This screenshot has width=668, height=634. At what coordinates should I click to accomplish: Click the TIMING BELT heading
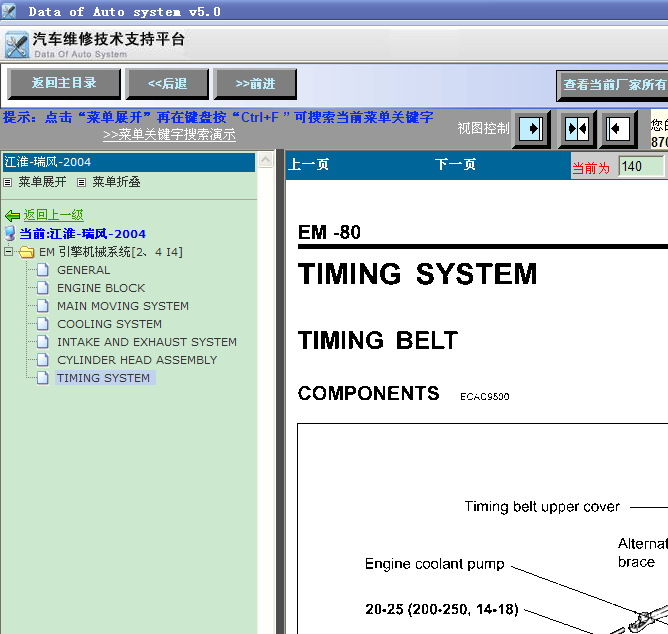378,340
